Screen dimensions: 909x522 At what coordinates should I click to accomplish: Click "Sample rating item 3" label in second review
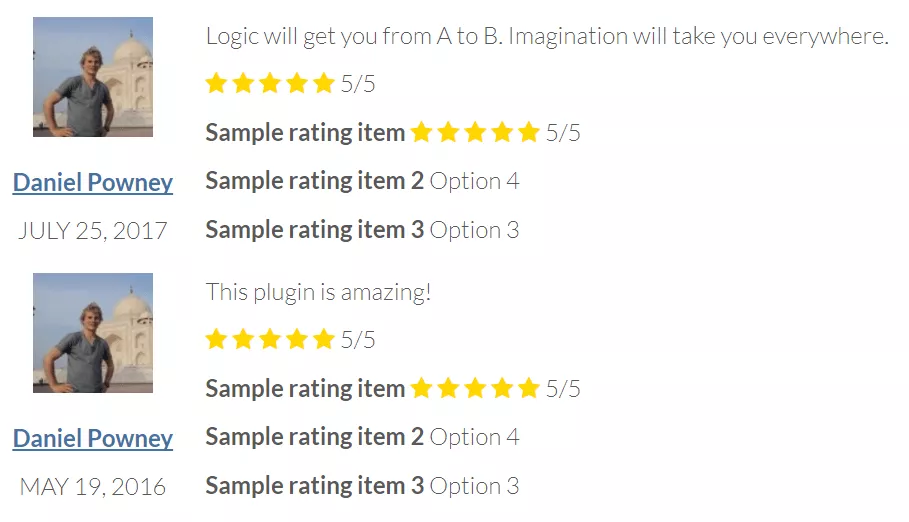(x=314, y=486)
